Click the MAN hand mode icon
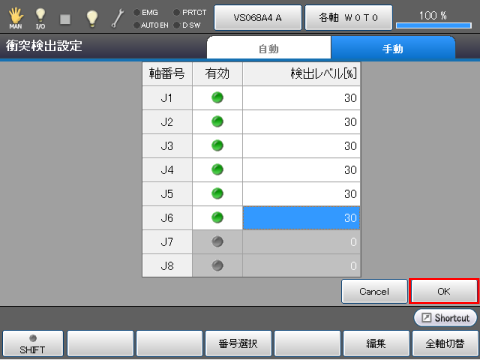 coord(16,18)
